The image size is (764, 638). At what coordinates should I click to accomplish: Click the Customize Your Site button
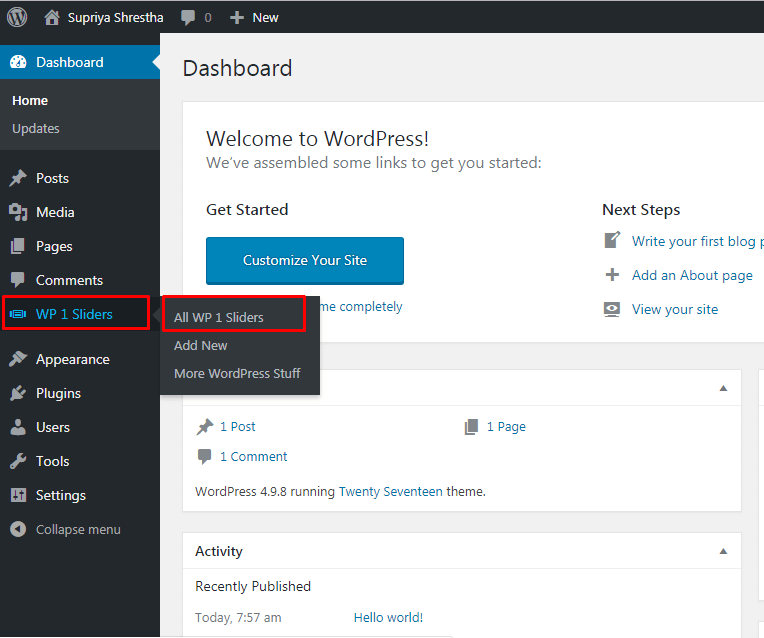point(305,261)
